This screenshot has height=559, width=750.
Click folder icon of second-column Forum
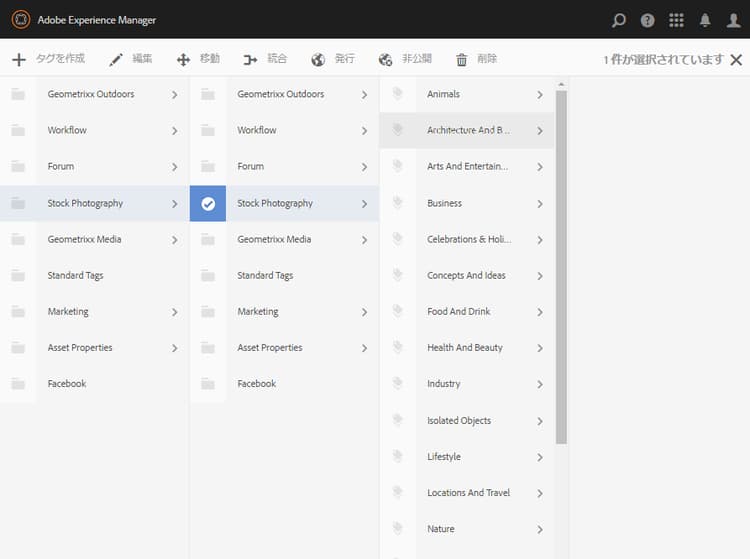[x=208, y=166]
